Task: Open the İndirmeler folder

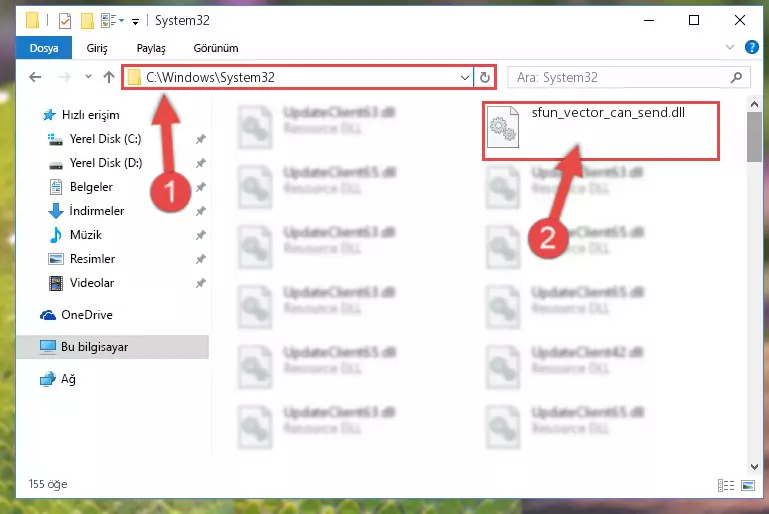Action: point(97,211)
